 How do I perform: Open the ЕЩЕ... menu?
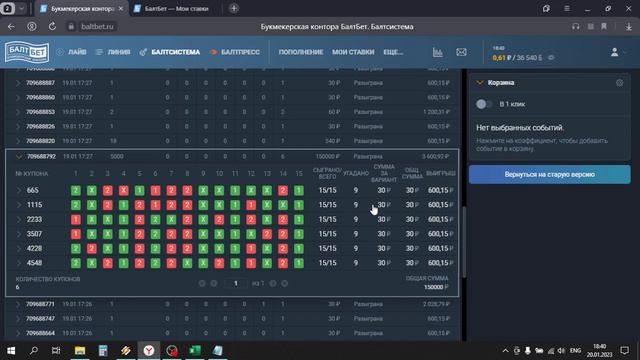(393, 52)
